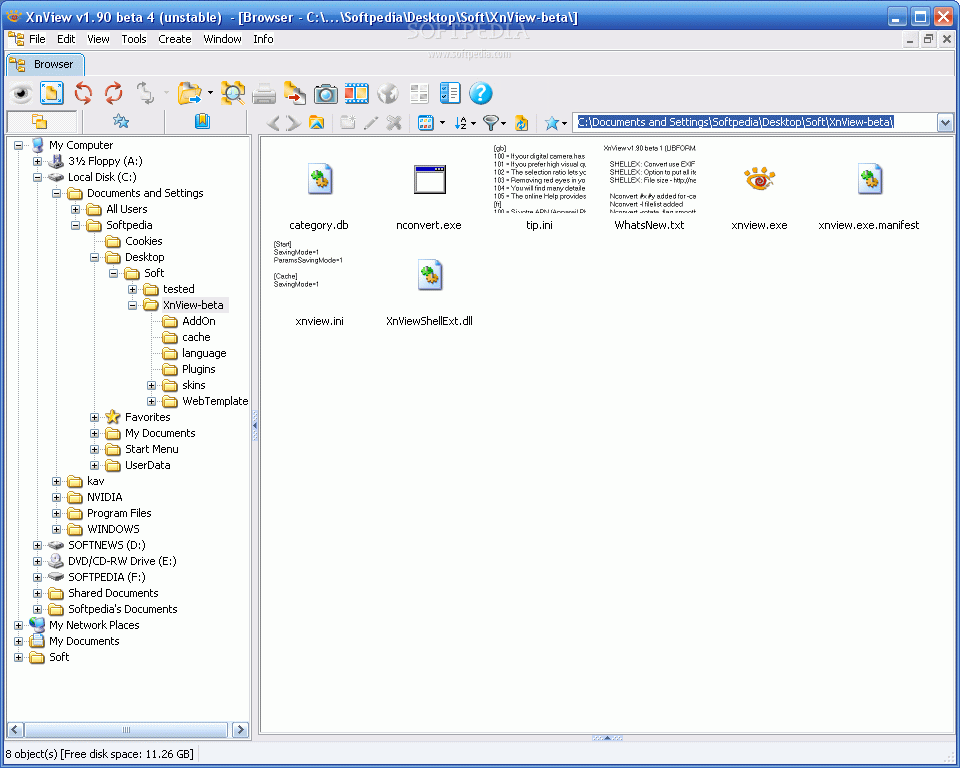Screen dimensions: 960x768
Task: Select the AddOn folder in tree
Action: click(x=198, y=321)
